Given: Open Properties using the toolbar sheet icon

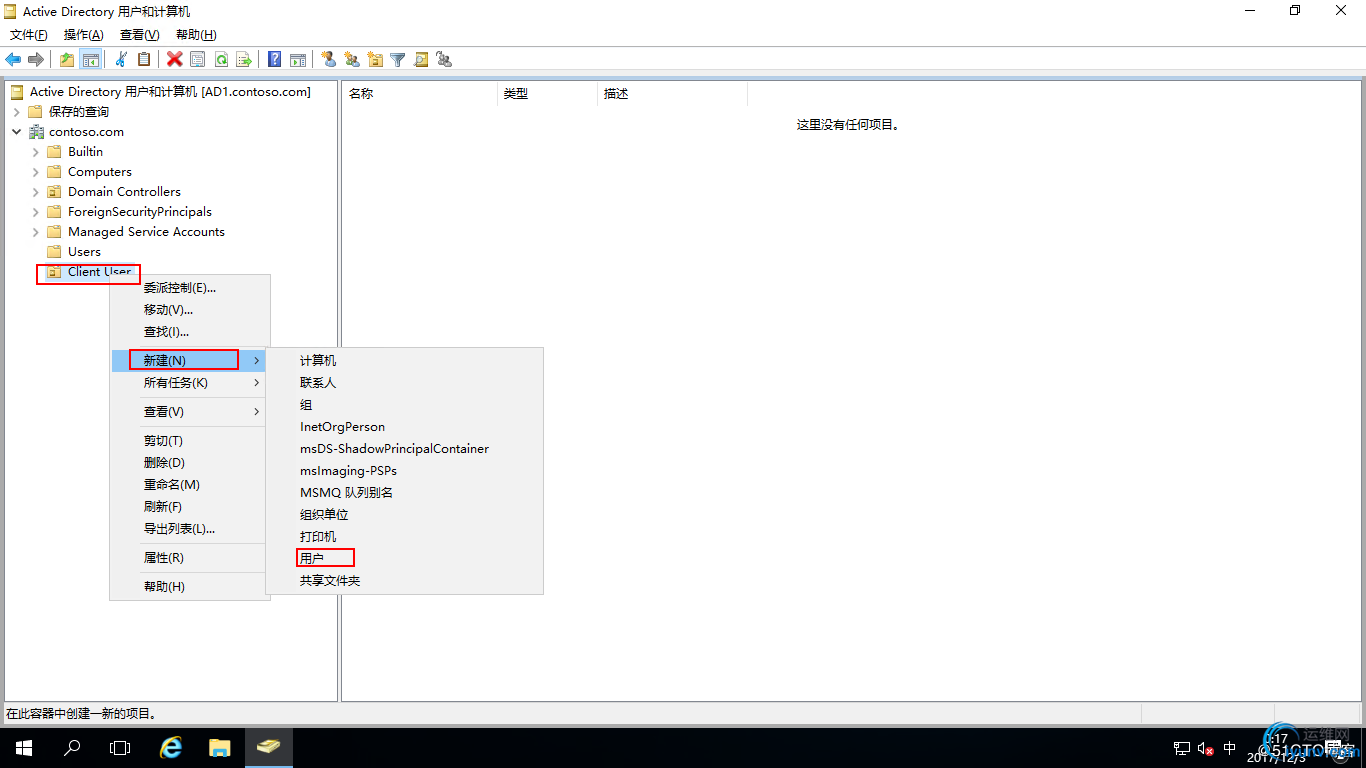Looking at the screenshot, I should (x=198, y=59).
